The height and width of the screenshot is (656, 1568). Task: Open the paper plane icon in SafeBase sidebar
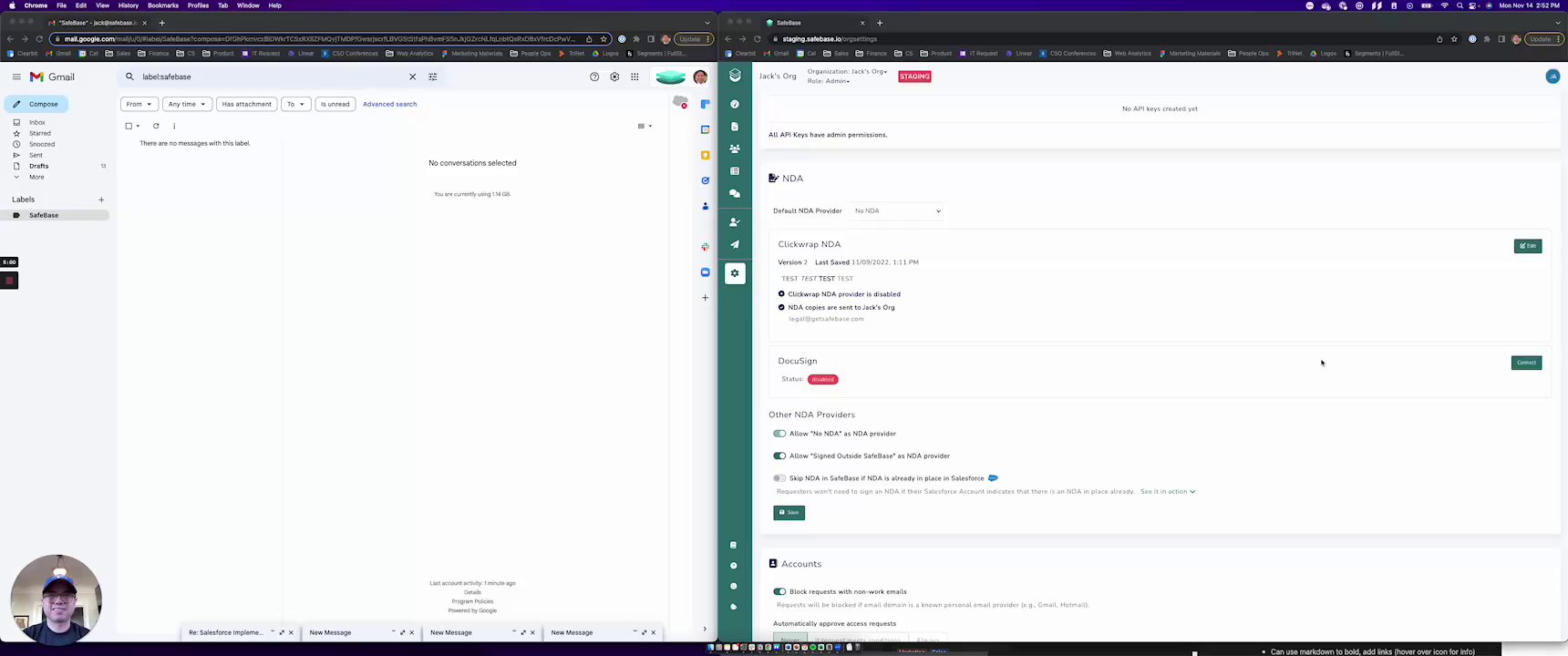[x=735, y=244]
